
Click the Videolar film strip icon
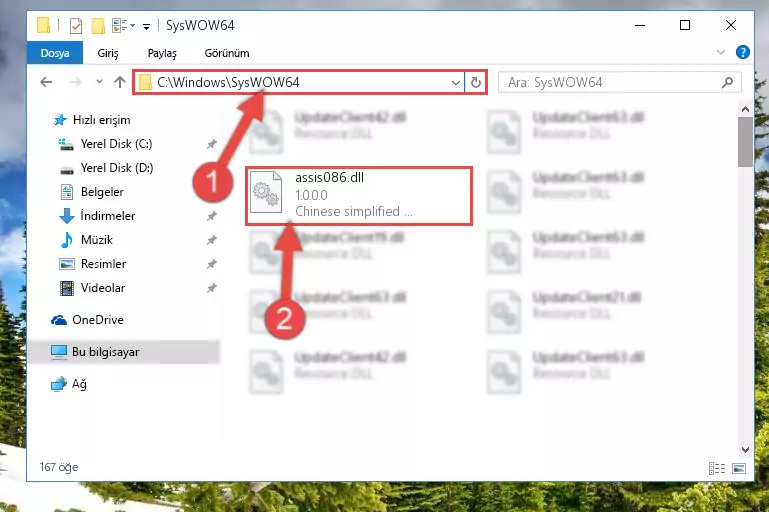67,288
